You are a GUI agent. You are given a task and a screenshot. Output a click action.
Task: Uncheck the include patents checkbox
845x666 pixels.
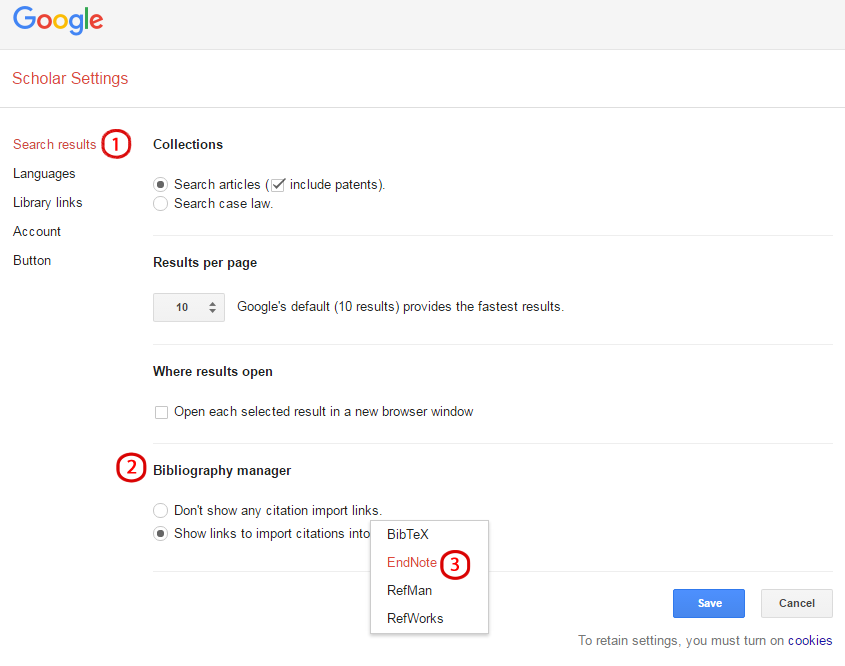(x=278, y=185)
